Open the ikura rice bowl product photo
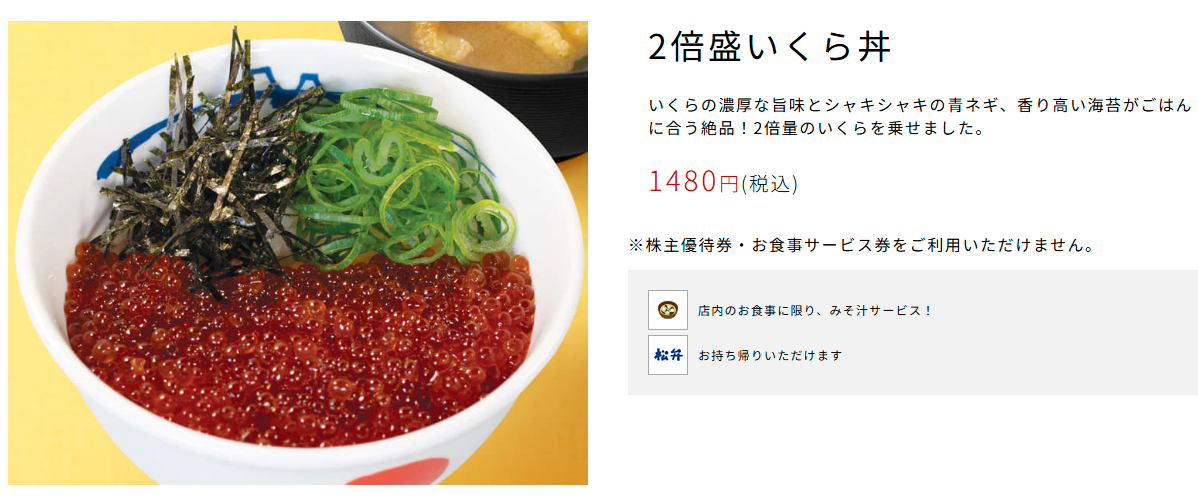This screenshot has width=1198, height=501. [298, 253]
